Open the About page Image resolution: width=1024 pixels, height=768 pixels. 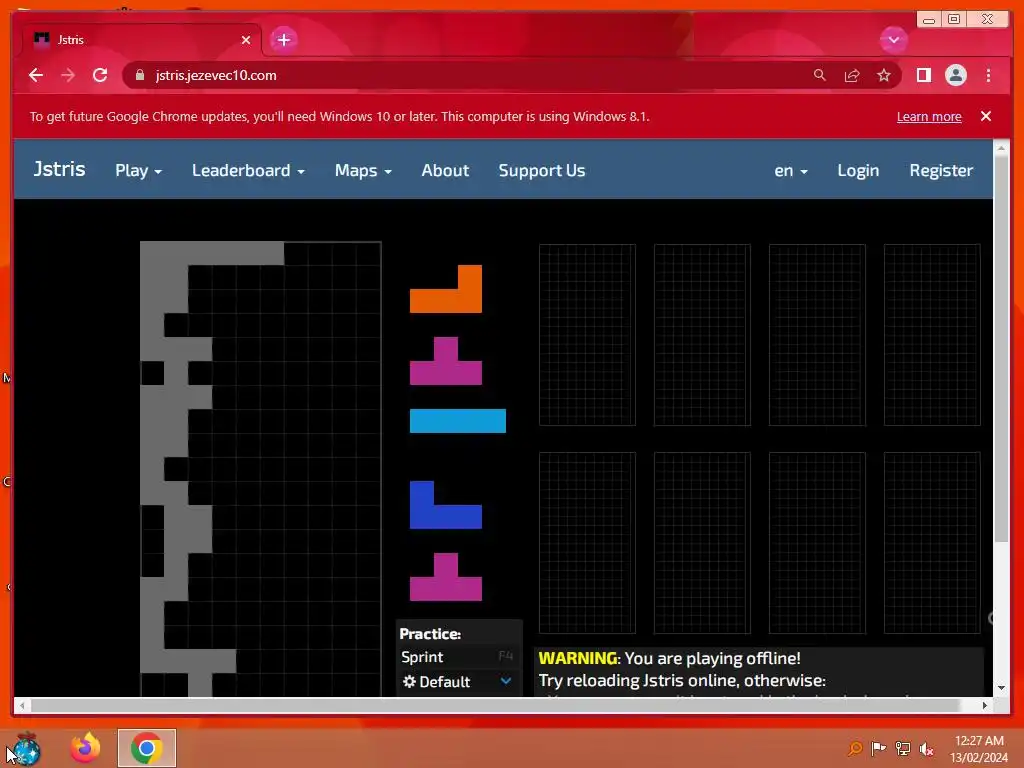(445, 170)
